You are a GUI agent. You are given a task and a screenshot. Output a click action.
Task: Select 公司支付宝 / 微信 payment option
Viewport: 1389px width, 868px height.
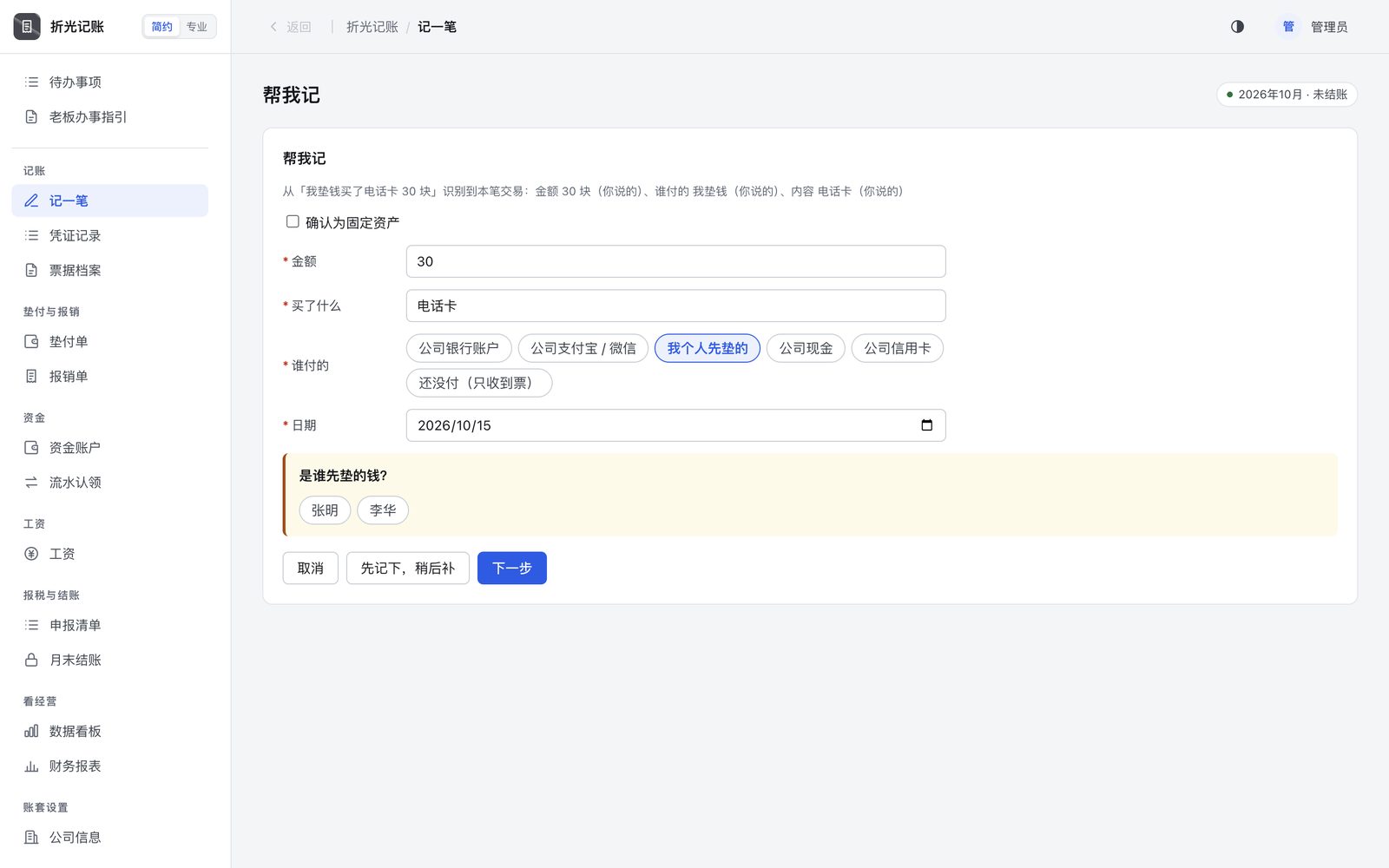click(583, 348)
